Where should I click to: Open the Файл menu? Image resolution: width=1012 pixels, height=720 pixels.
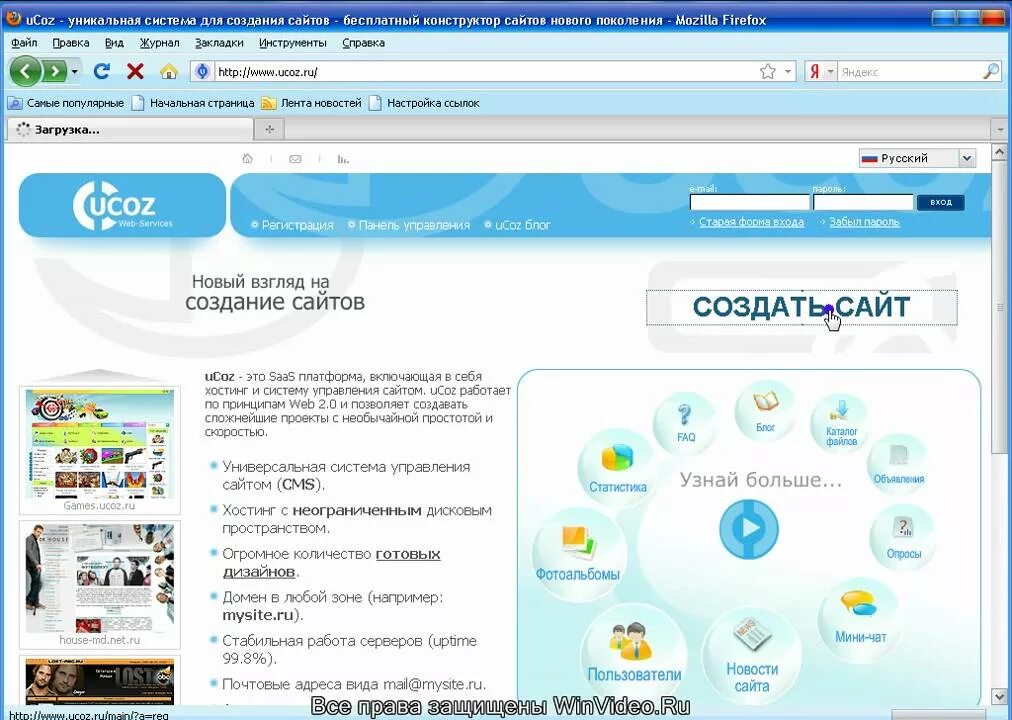coord(25,43)
